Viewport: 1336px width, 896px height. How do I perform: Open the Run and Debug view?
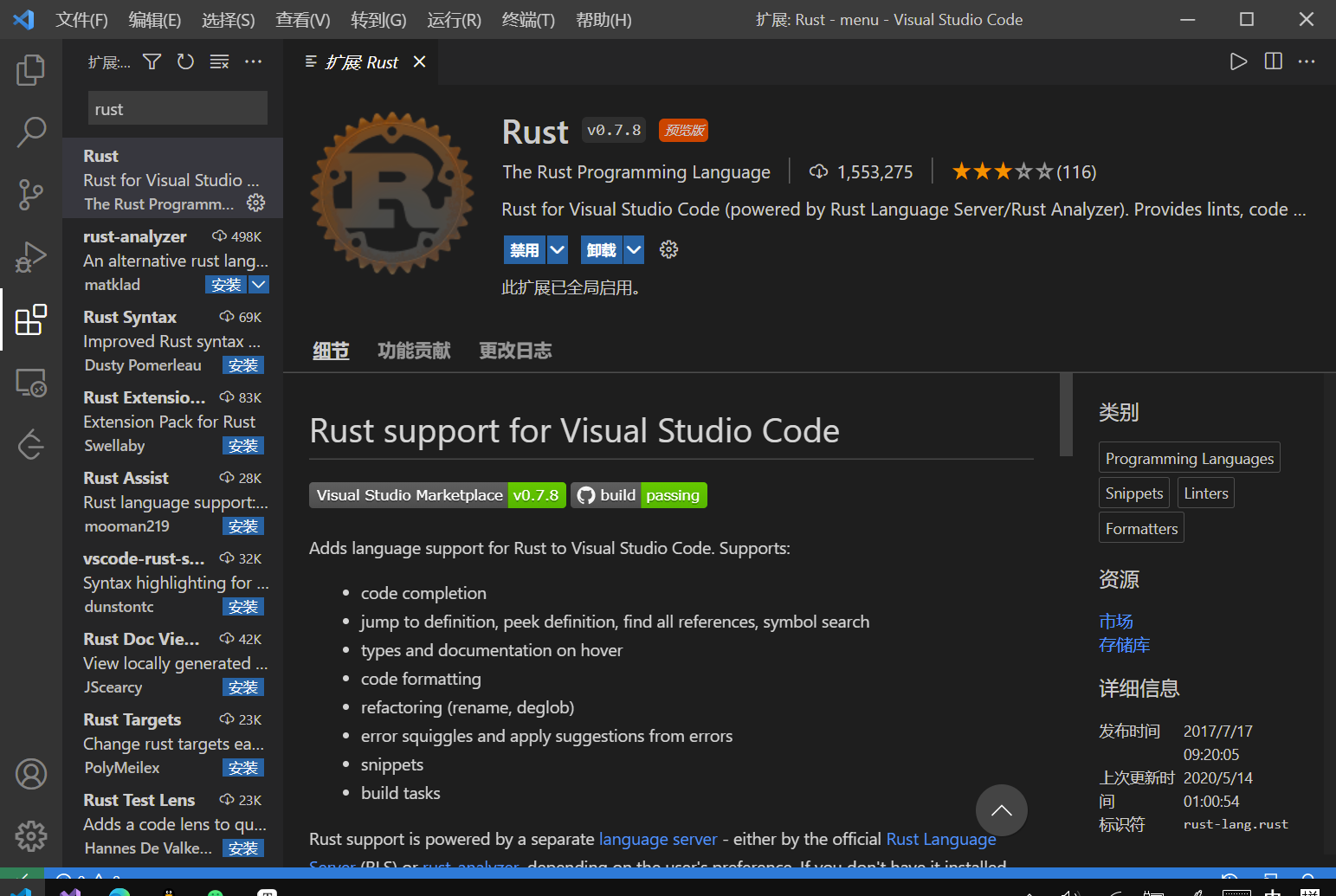click(31, 257)
